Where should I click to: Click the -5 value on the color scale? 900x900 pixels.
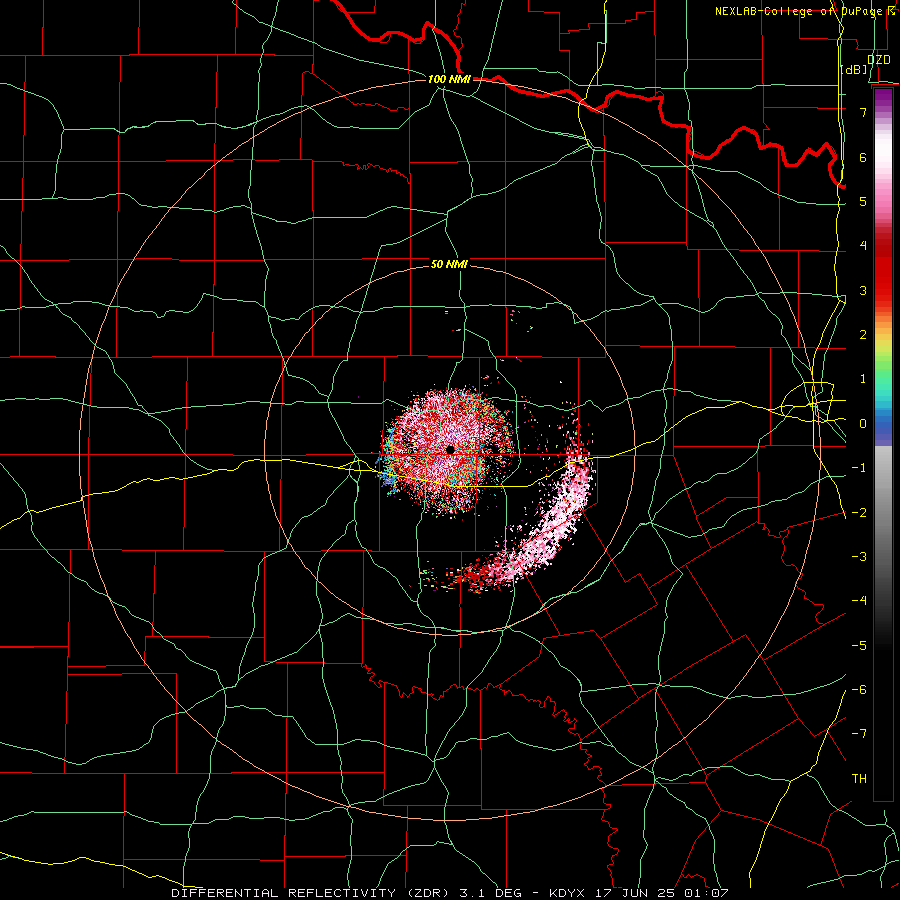click(x=859, y=646)
